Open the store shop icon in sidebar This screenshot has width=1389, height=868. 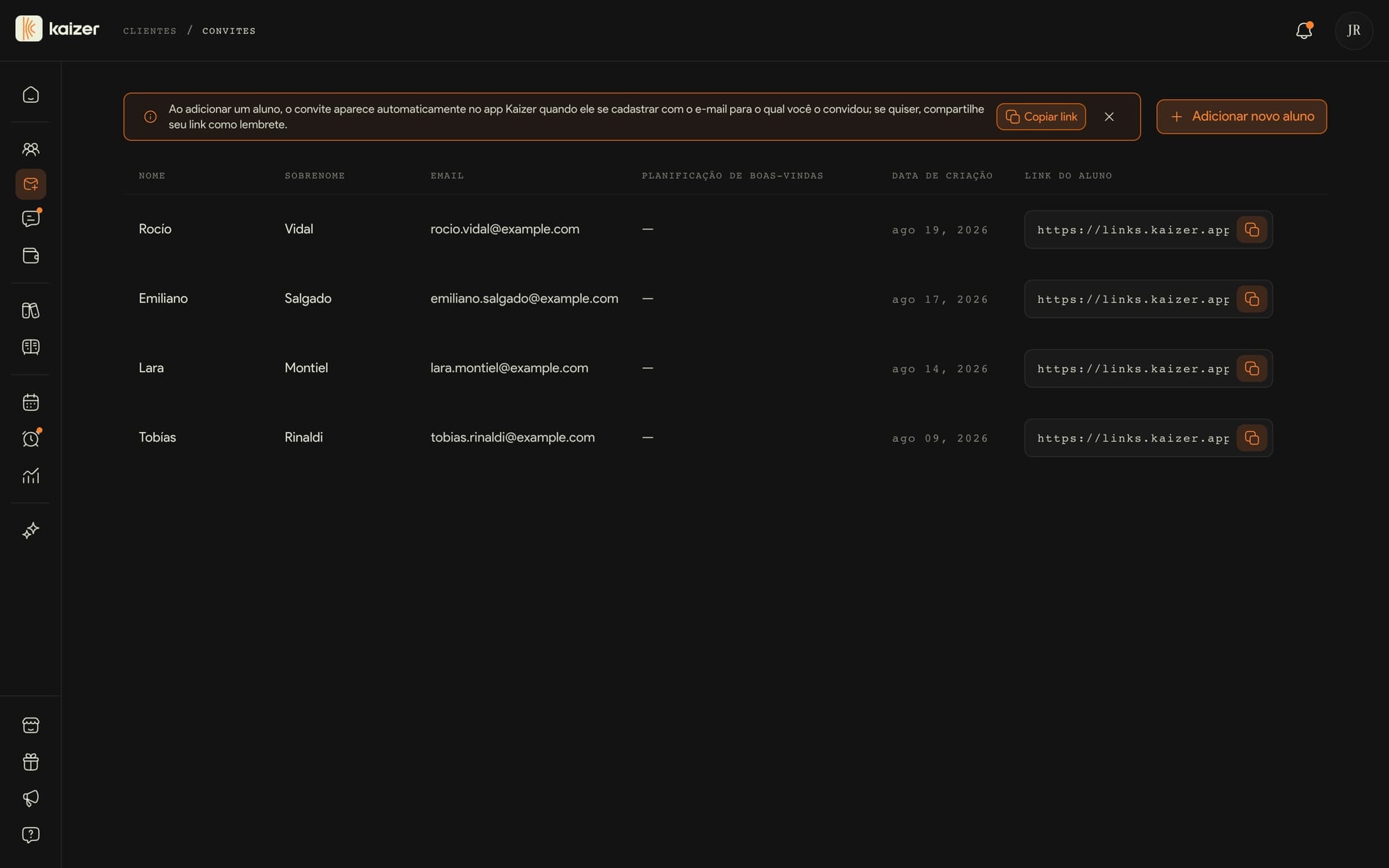pyautogui.click(x=31, y=725)
